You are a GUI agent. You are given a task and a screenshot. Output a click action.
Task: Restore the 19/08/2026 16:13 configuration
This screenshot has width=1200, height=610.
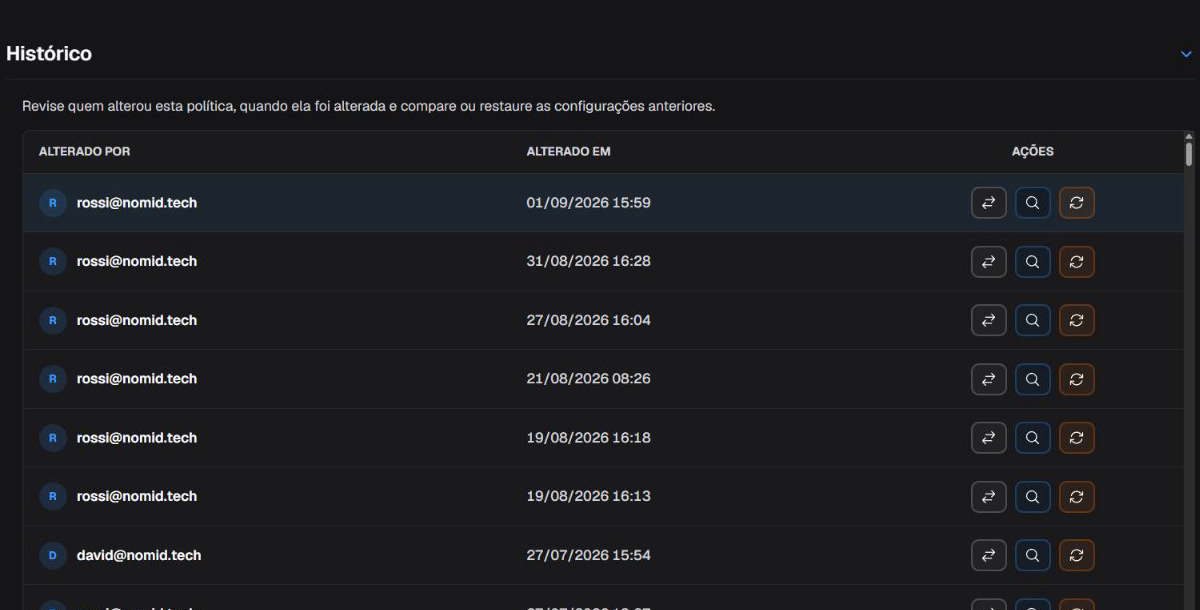pos(1077,497)
